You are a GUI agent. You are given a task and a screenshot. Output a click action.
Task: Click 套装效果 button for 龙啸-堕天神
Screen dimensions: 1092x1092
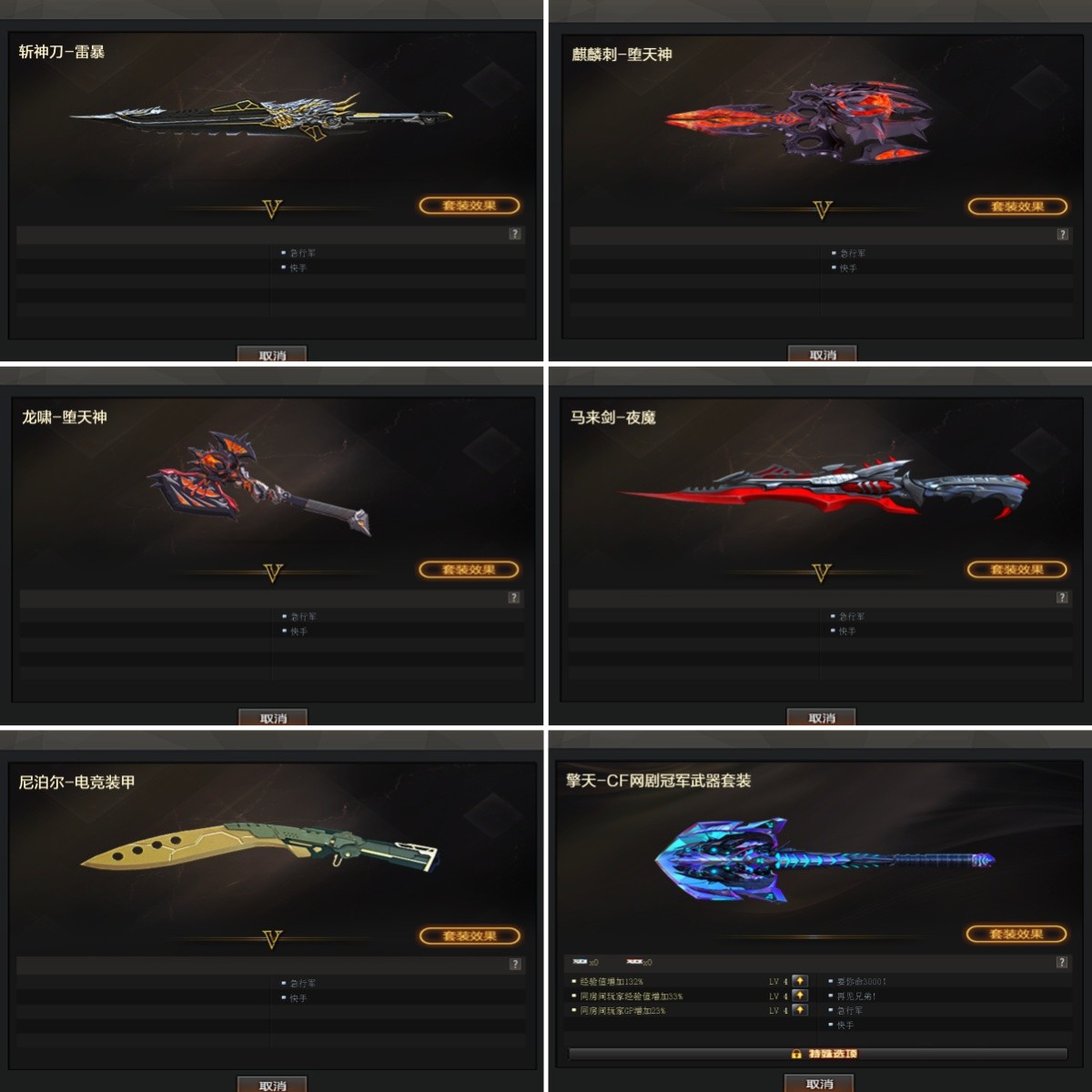click(x=470, y=570)
